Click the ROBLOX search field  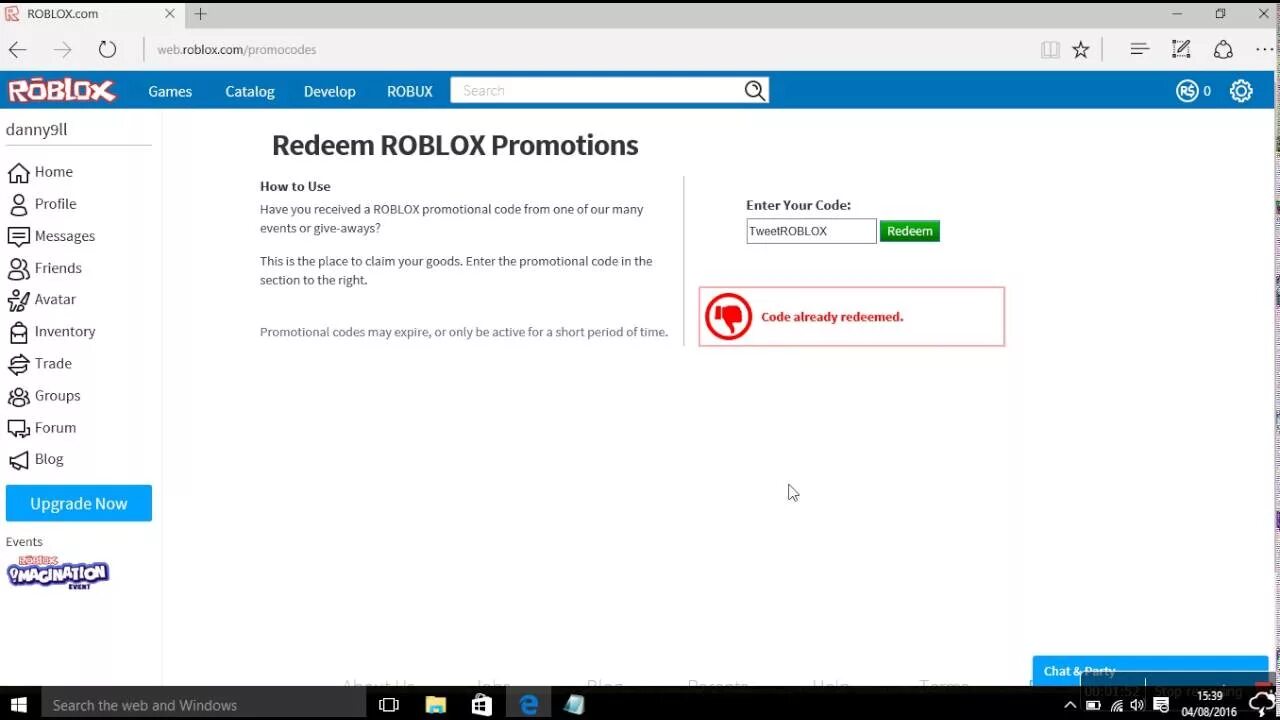[x=597, y=91]
